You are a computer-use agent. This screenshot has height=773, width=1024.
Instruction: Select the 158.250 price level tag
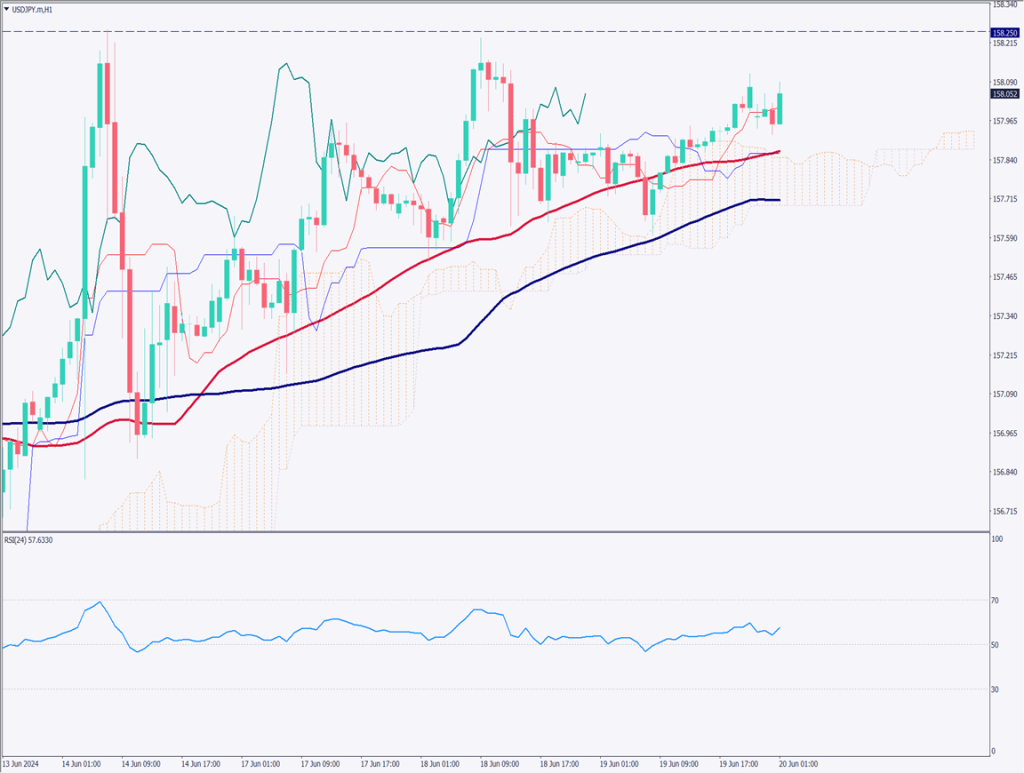tap(1004, 33)
